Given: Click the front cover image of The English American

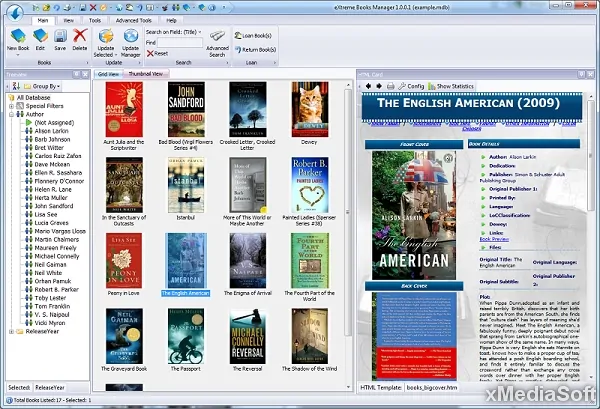Looking at the screenshot, I should point(414,215).
